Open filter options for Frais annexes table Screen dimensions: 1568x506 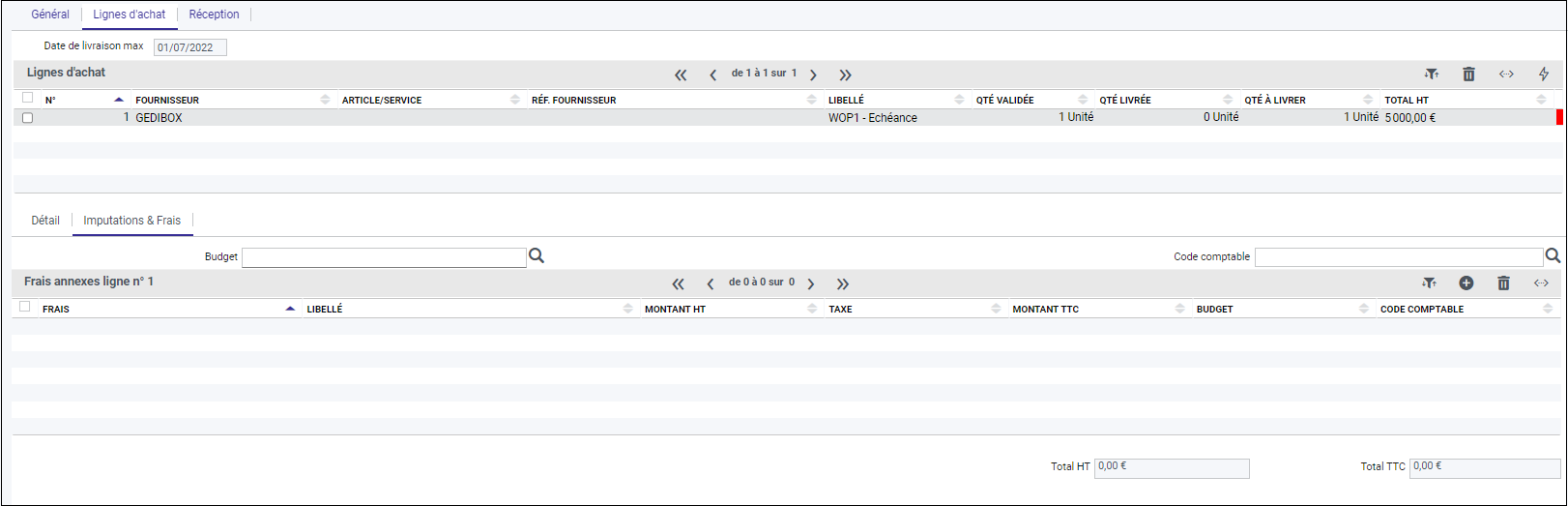1429,283
